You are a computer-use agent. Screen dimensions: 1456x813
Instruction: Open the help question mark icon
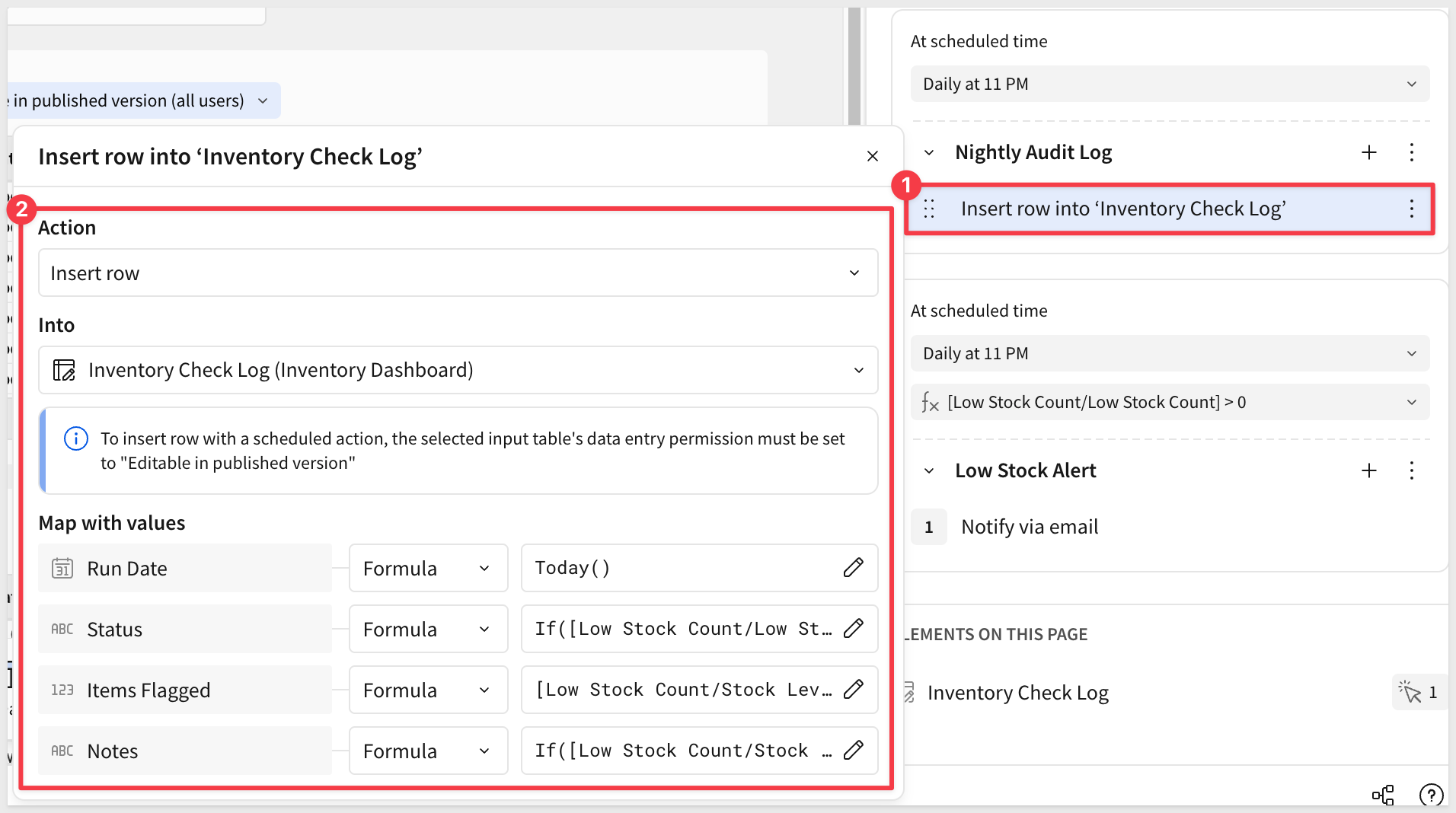pos(1430,795)
